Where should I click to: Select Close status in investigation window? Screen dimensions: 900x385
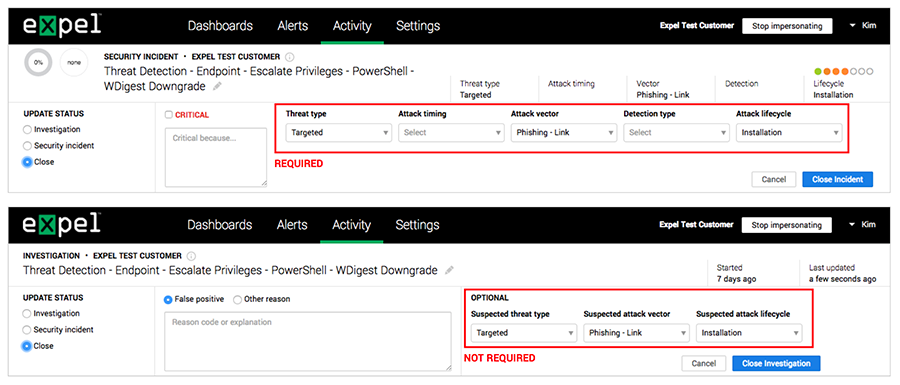[27, 346]
